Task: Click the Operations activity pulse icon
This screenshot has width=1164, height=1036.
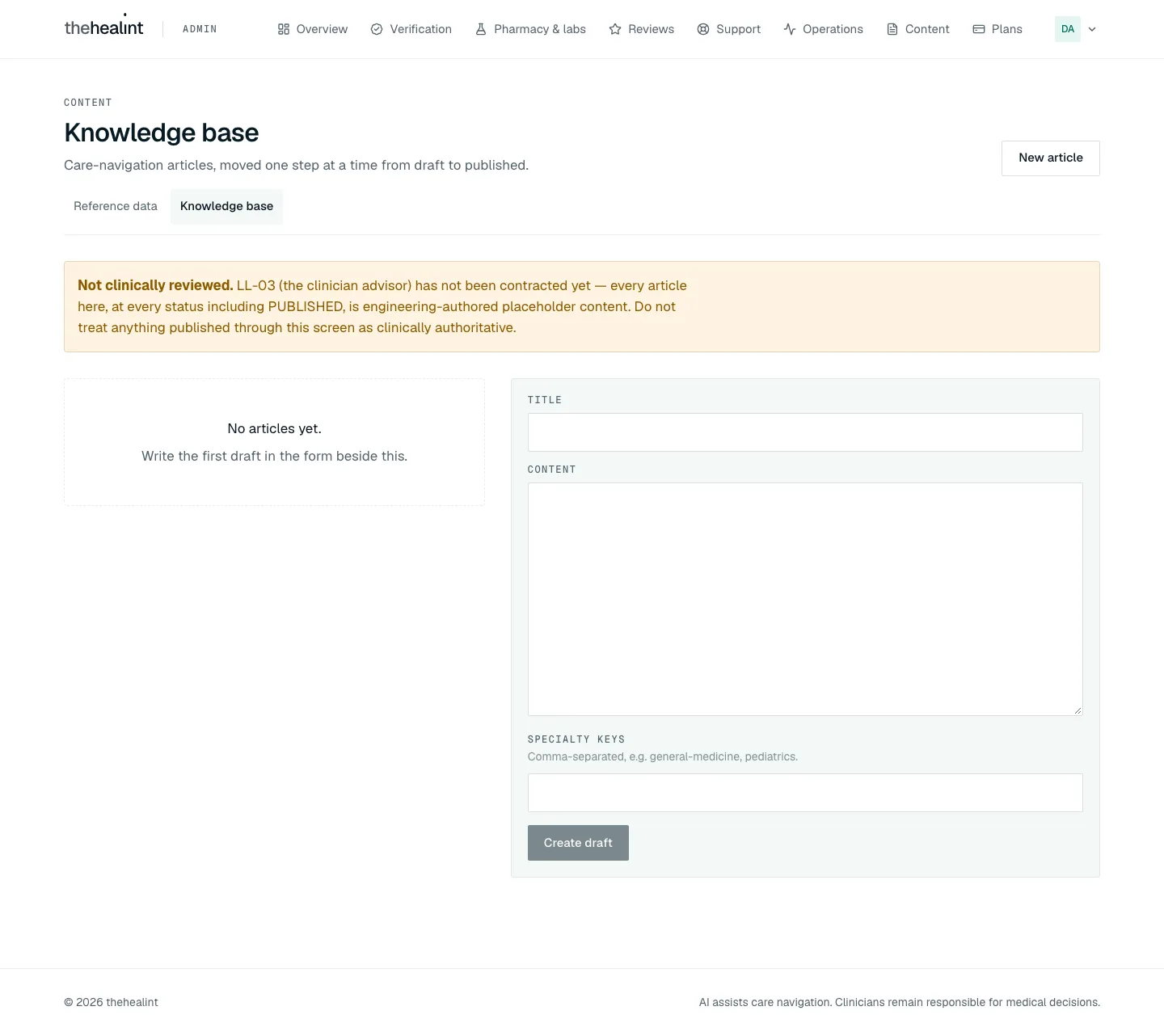Action: coord(790,29)
